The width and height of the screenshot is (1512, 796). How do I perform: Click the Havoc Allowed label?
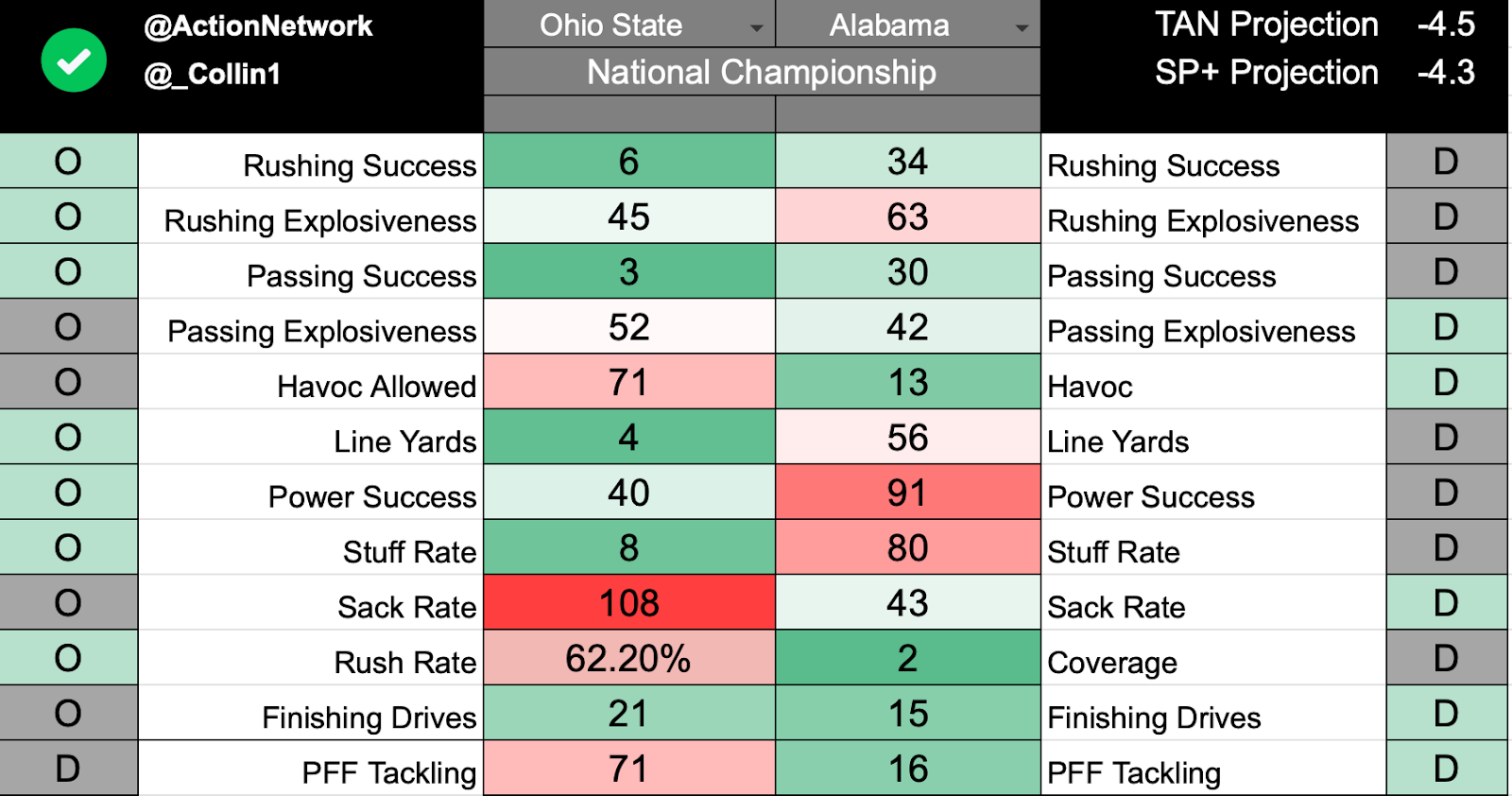376,387
